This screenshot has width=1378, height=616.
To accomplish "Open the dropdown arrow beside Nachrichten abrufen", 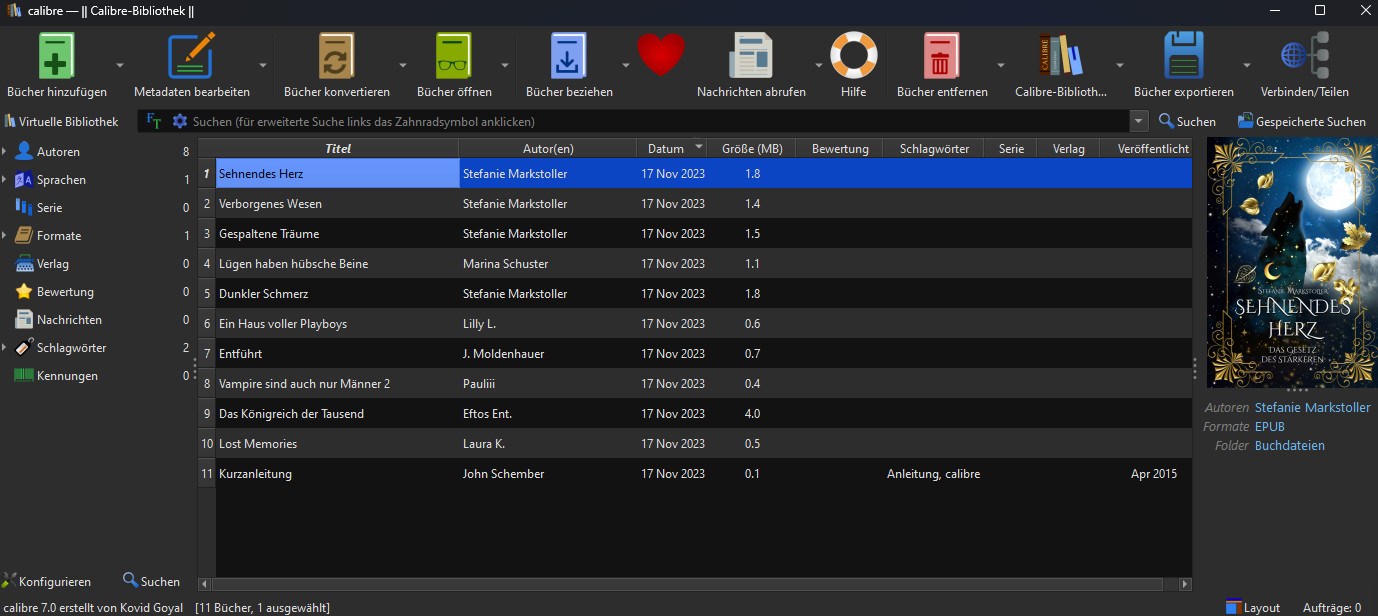I will (818, 65).
